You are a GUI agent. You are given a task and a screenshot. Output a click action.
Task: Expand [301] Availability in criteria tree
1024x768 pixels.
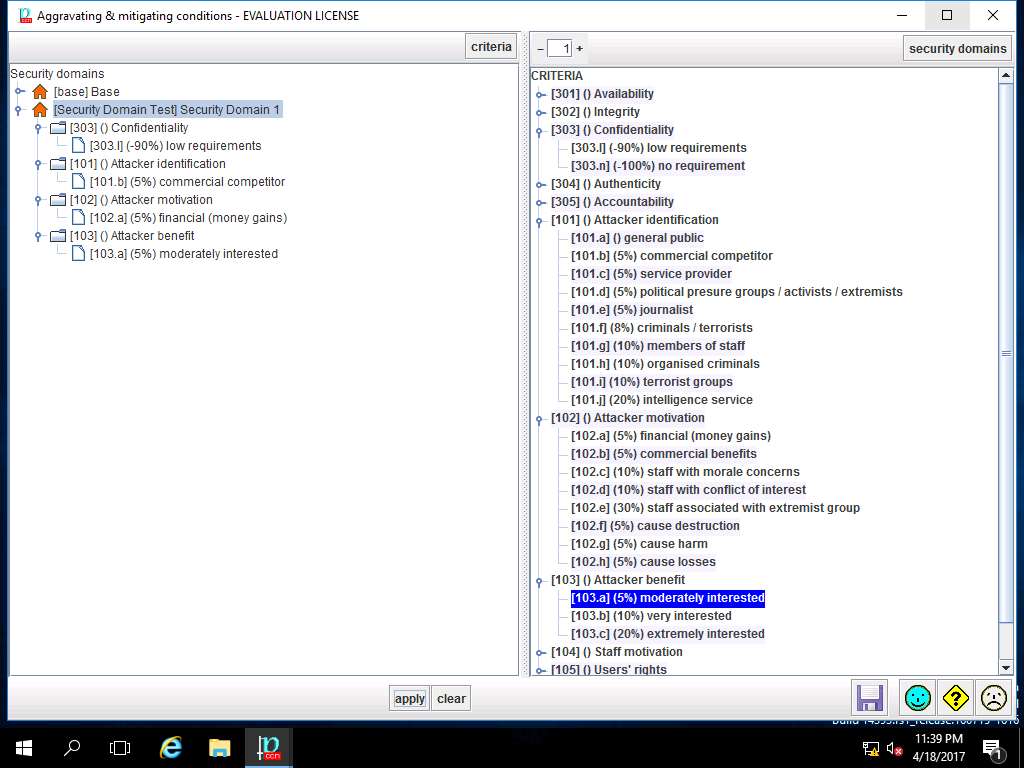click(540, 95)
